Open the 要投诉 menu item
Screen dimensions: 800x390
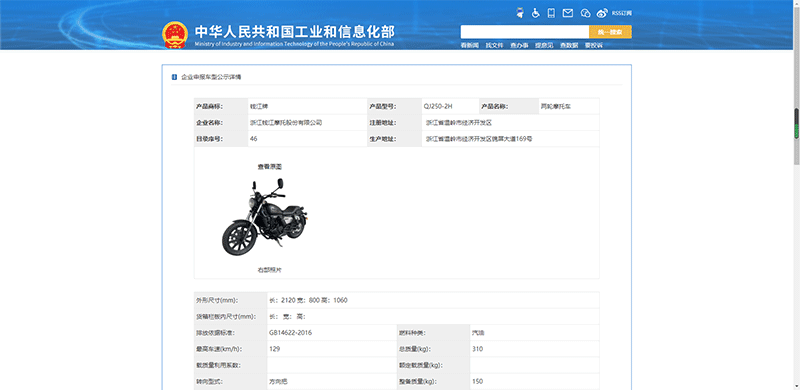tap(593, 45)
